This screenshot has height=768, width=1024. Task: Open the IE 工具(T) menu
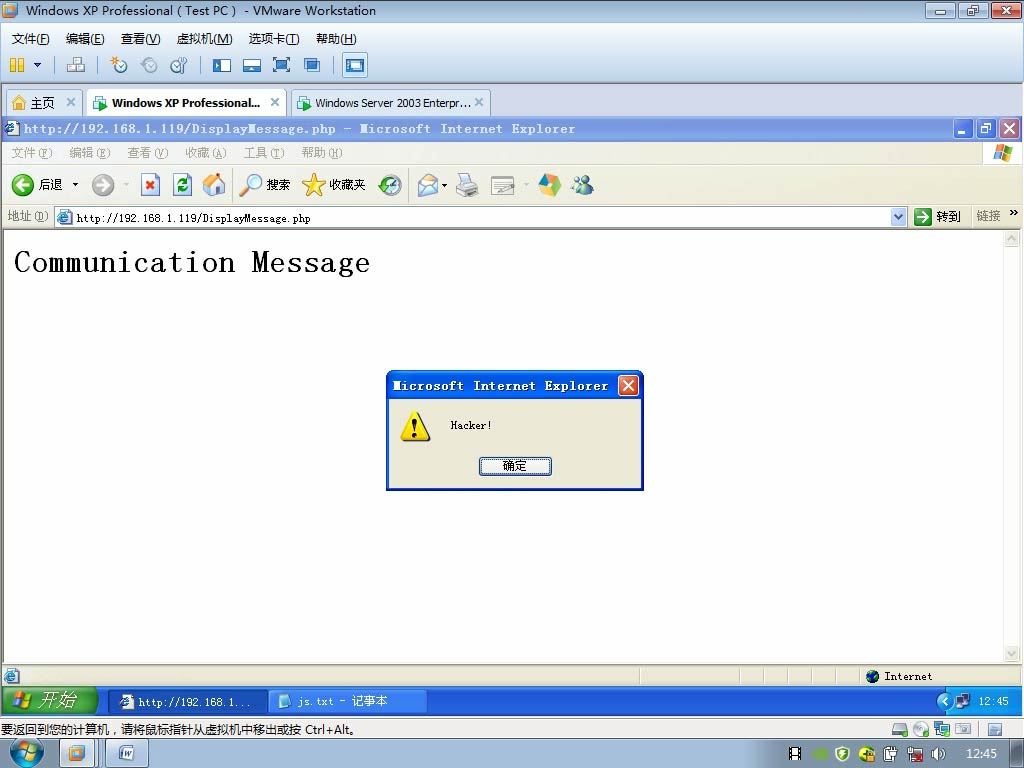(x=264, y=152)
